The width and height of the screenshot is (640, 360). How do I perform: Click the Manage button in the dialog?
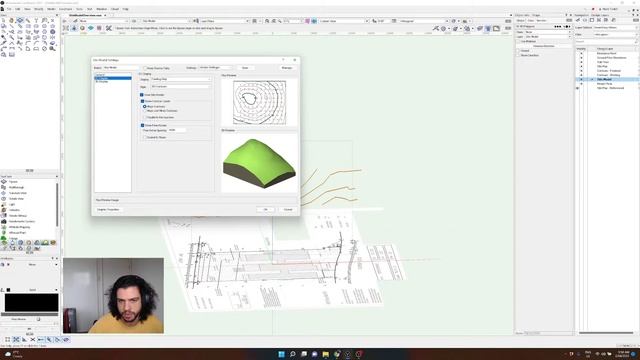(x=287, y=68)
